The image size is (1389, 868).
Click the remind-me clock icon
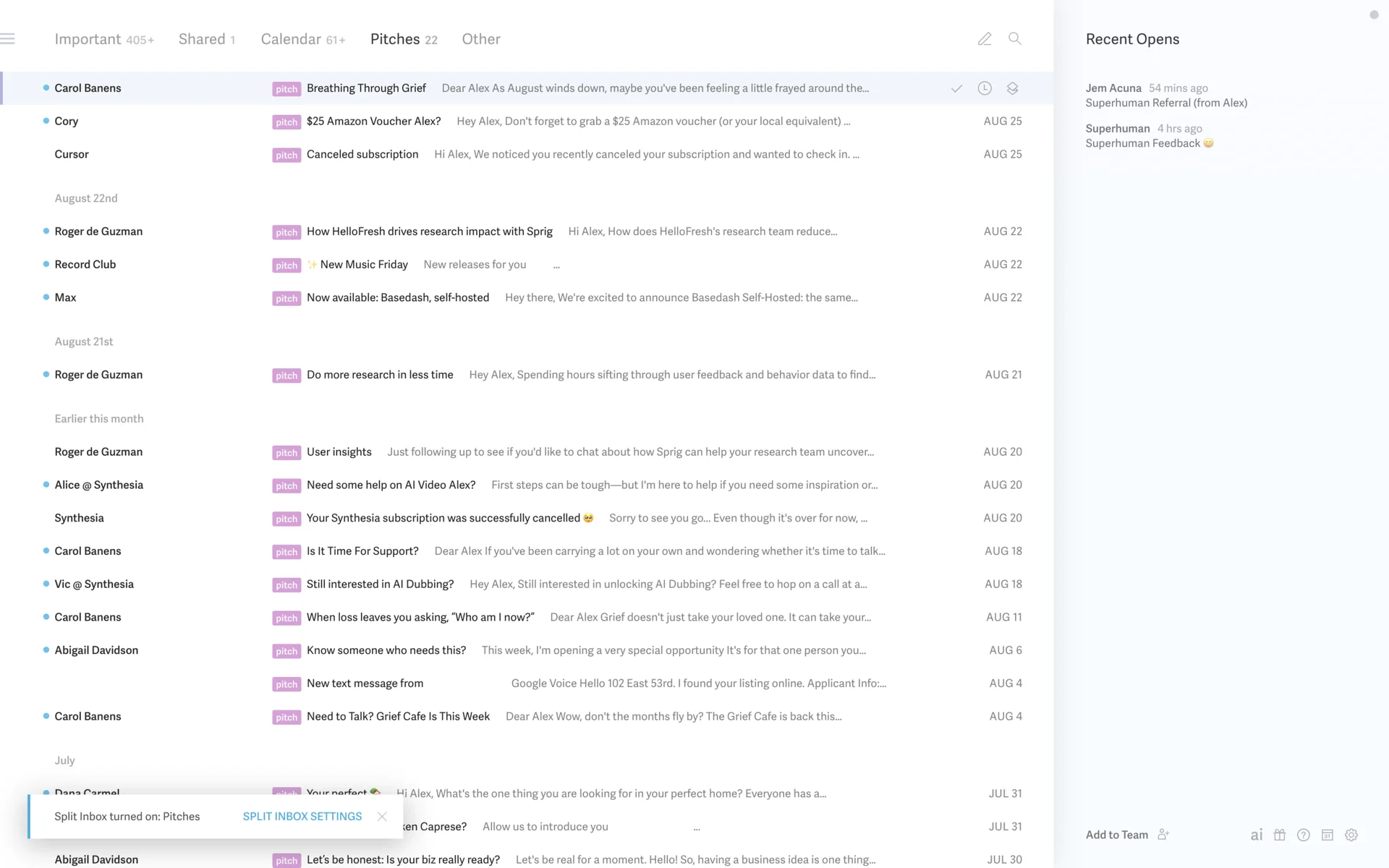[x=985, y=88]
